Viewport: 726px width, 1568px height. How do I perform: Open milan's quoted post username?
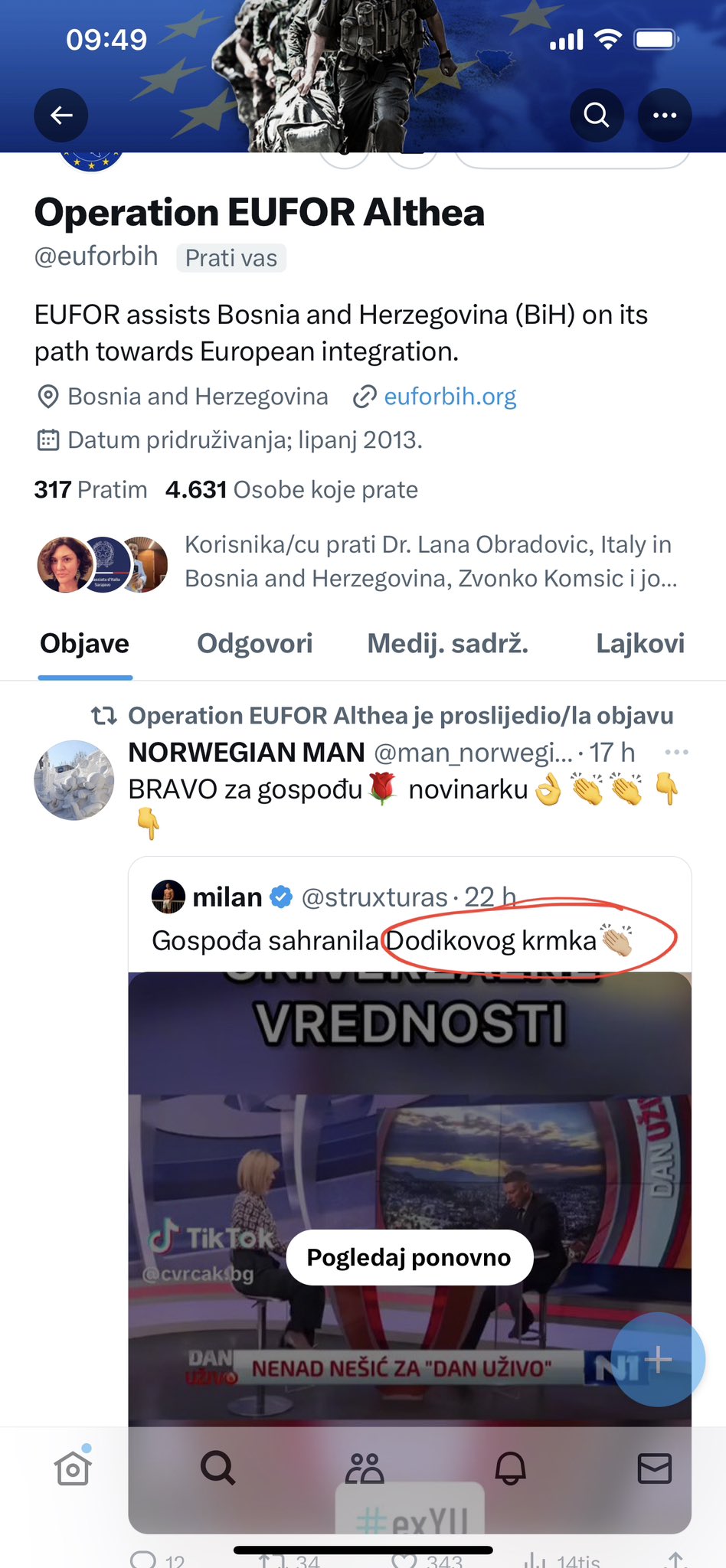[227, 897]
